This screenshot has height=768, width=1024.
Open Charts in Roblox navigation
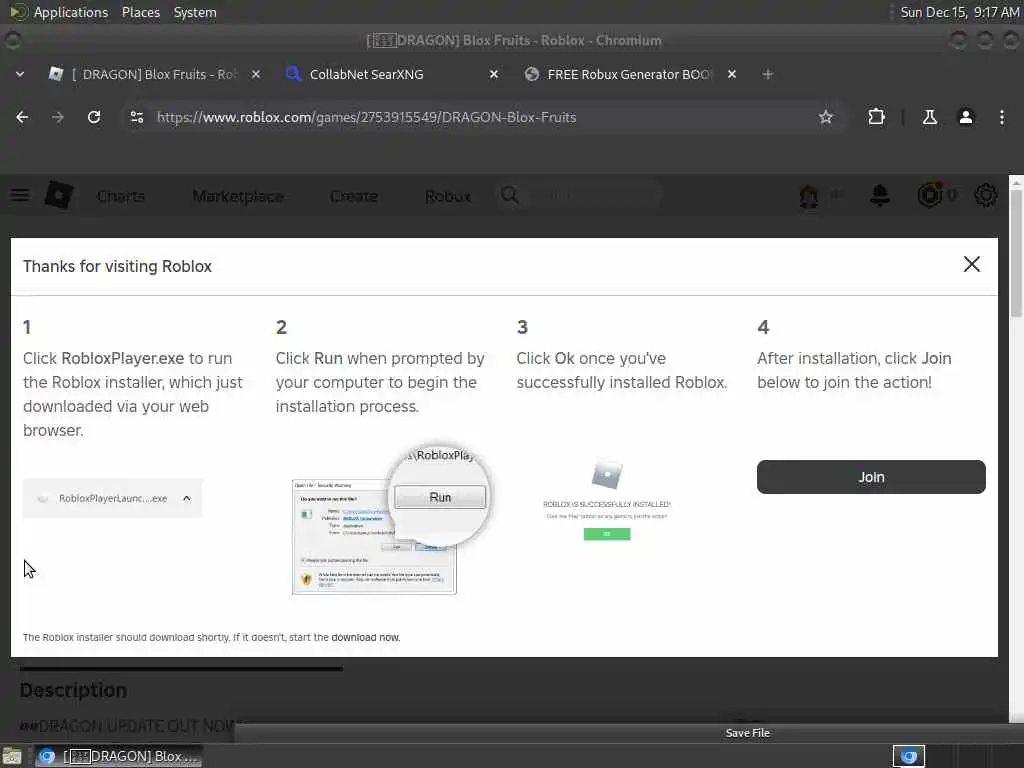pyautogui.click(x=121, y=196)
